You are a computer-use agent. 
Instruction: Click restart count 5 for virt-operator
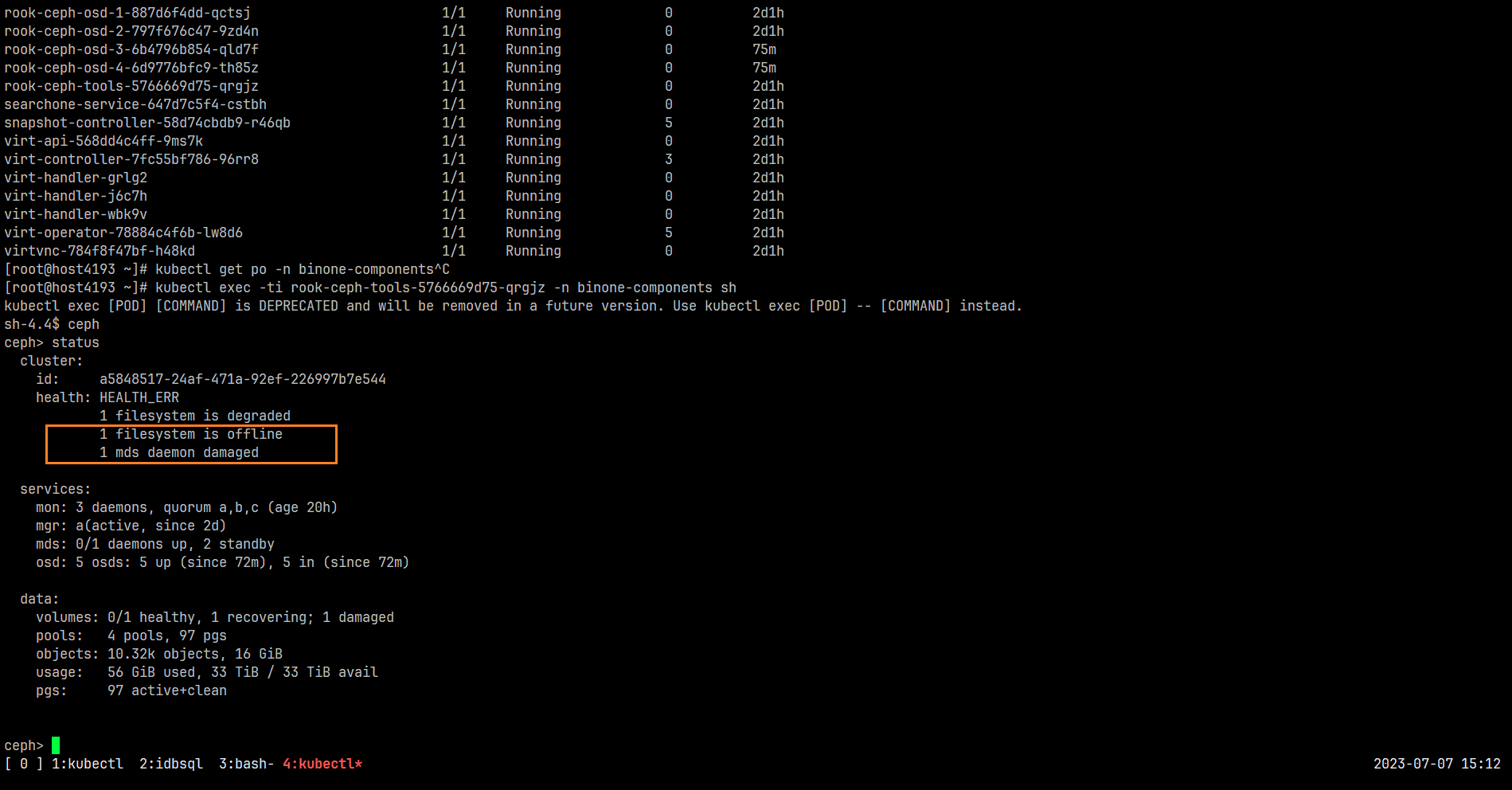[x=669, y=233]
